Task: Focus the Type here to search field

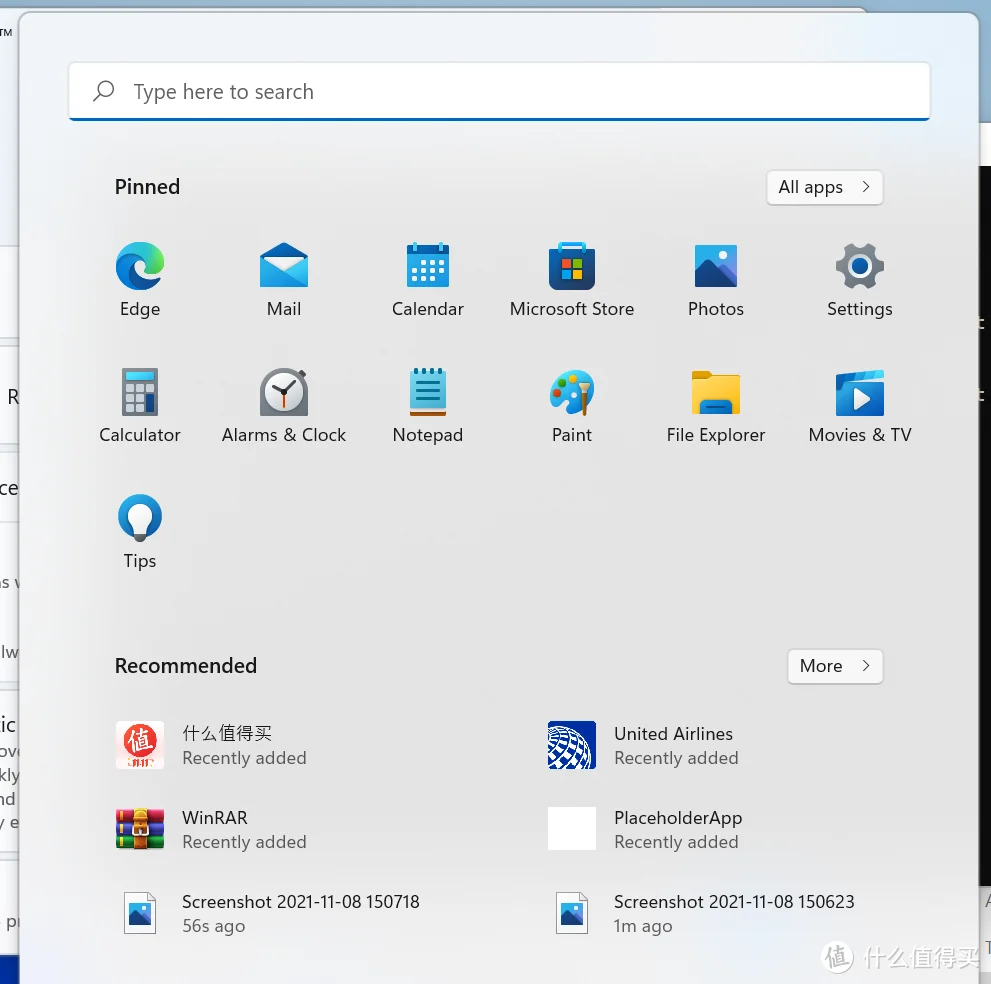Action: tap(499, 92)
